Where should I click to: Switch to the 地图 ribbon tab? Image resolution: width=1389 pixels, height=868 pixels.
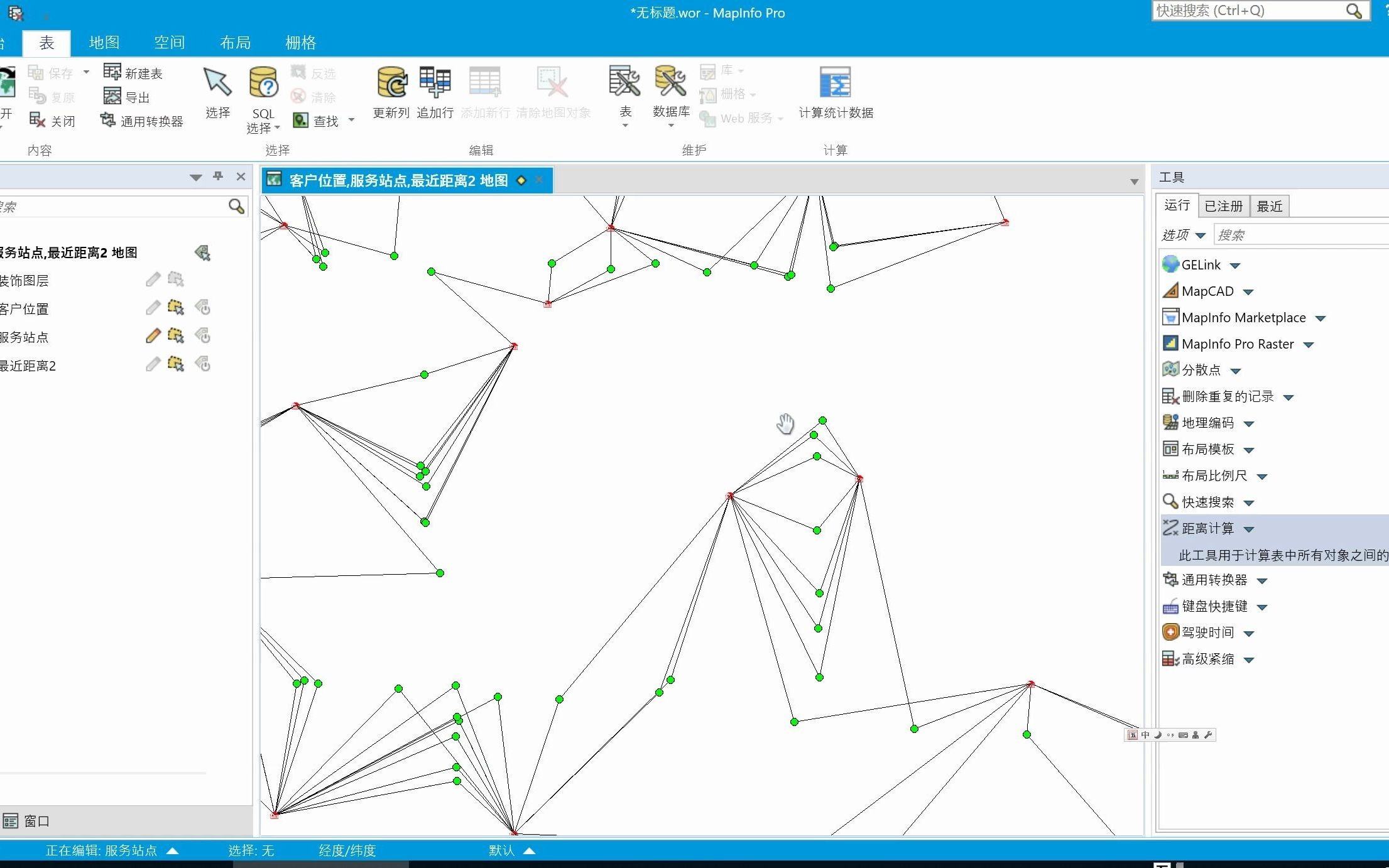coord(104,43)
